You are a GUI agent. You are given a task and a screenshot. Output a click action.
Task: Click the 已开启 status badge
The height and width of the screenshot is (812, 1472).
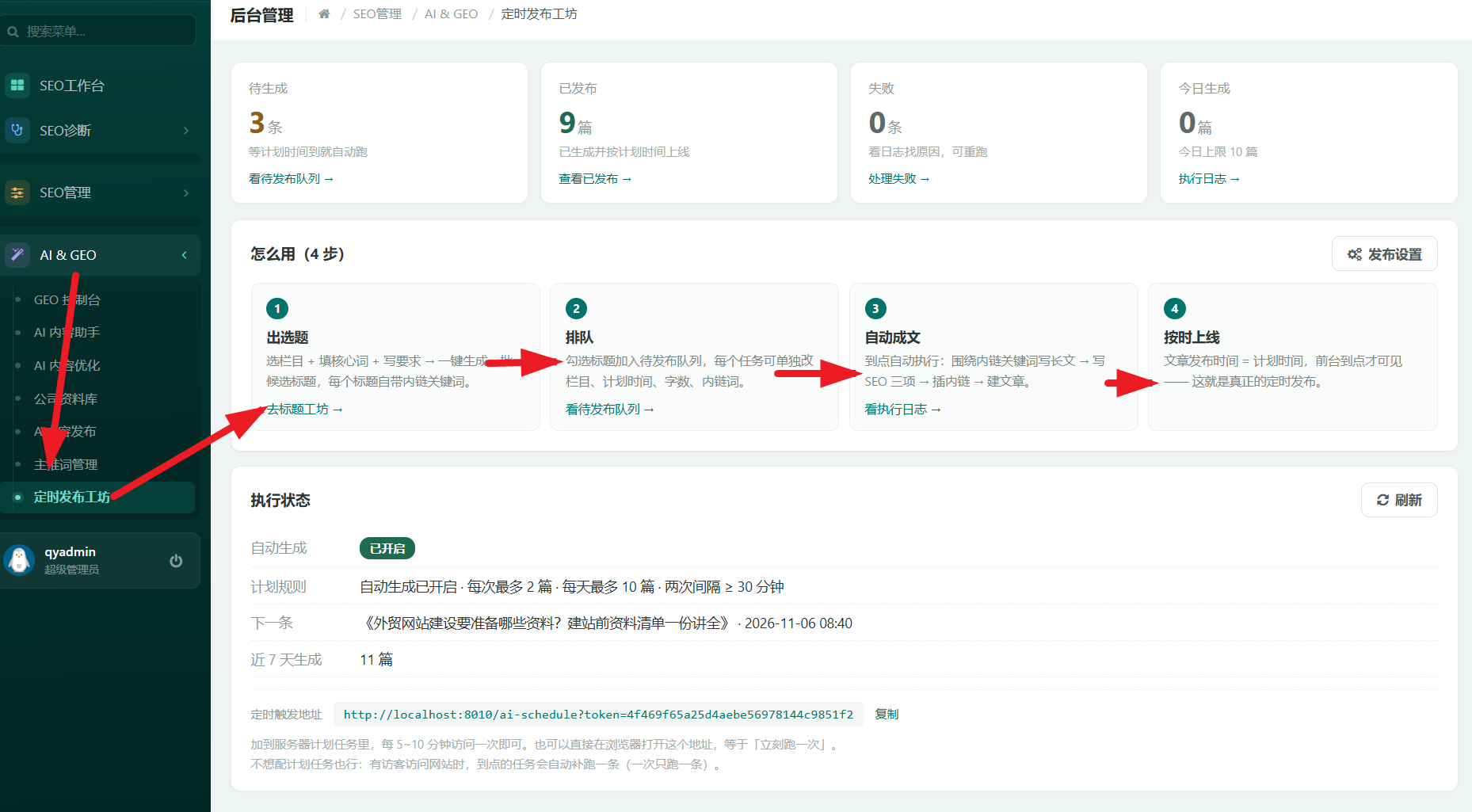pos(387,548)
